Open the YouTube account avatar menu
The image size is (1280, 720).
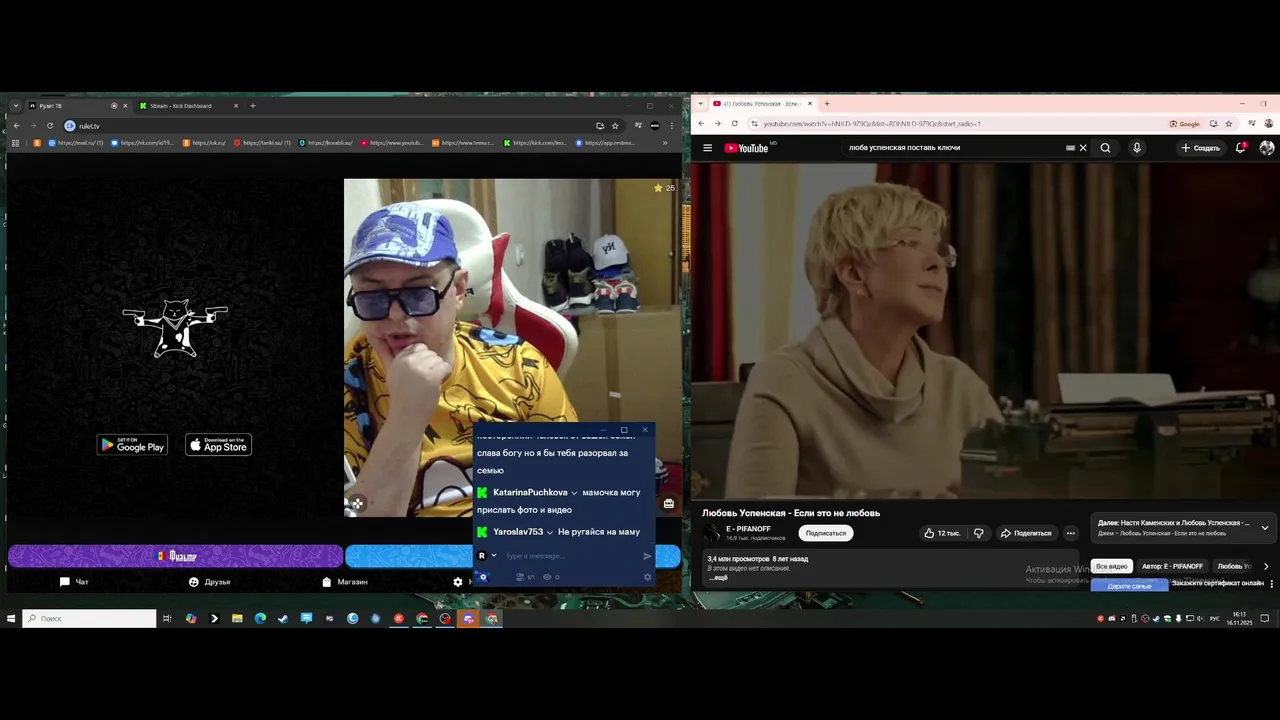coord(1267,148)
